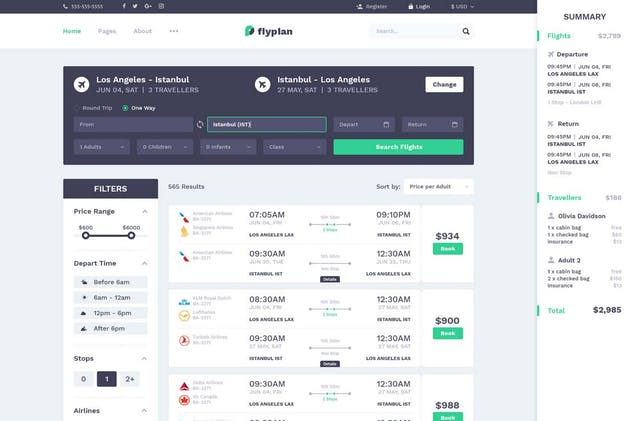Viewport: 632px width, 421px height.
Task: Click the $6000 price range maximum handle
Action: tap(131, 236)
